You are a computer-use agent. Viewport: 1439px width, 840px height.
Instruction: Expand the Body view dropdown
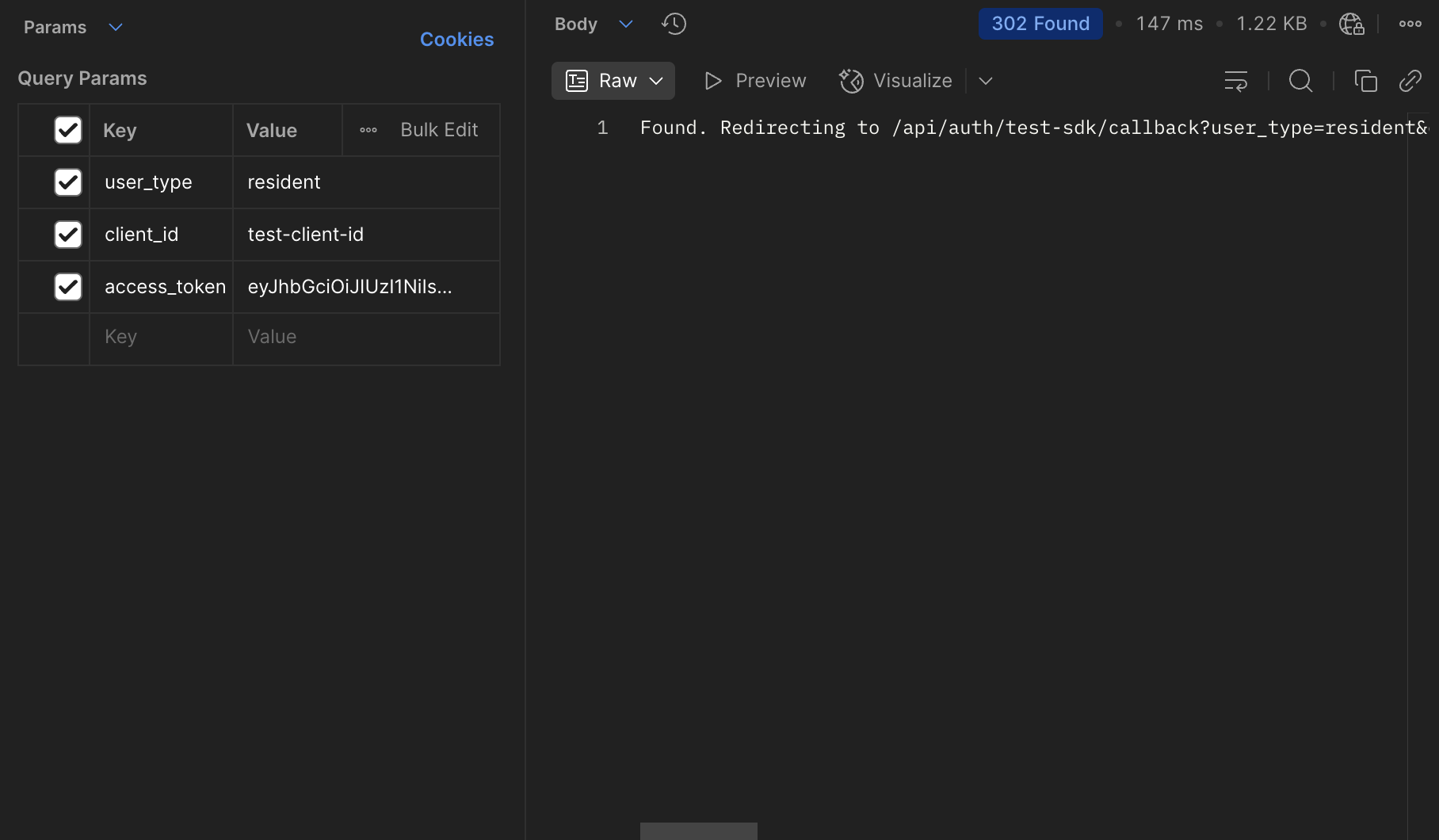point(625,24)
